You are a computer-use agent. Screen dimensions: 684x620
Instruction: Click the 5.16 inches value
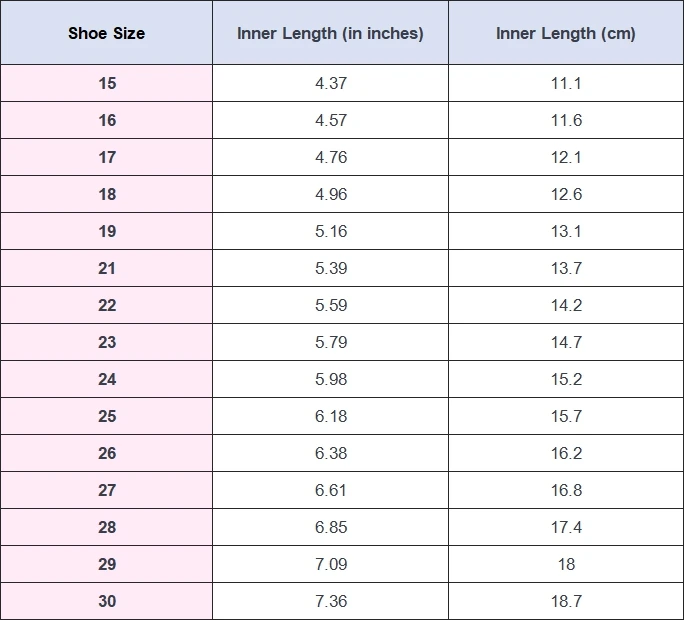(331, 231)
